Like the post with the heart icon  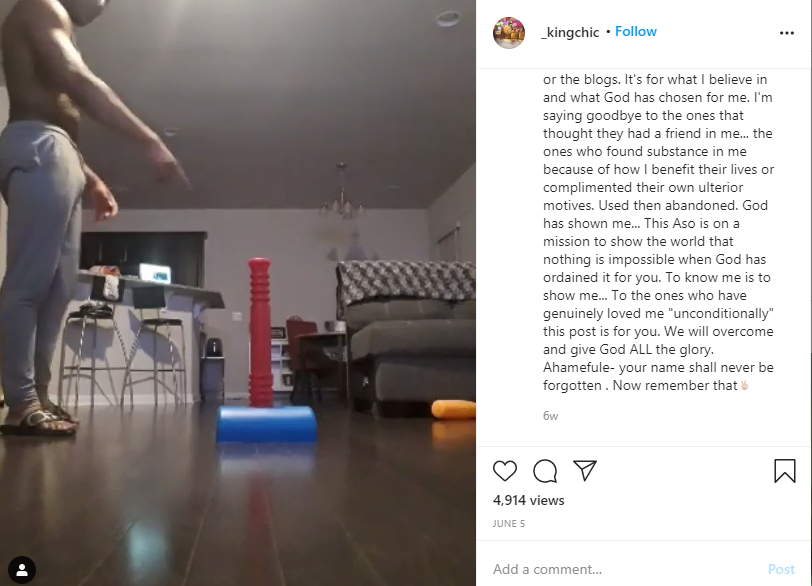pos(505,471)
